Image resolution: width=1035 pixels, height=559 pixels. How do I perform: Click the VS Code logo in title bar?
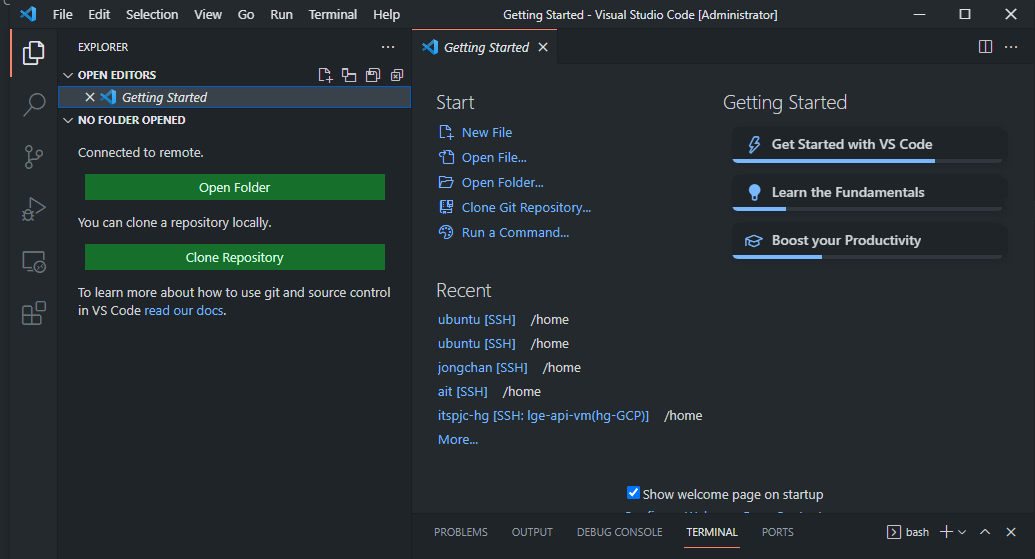point(28,14)
